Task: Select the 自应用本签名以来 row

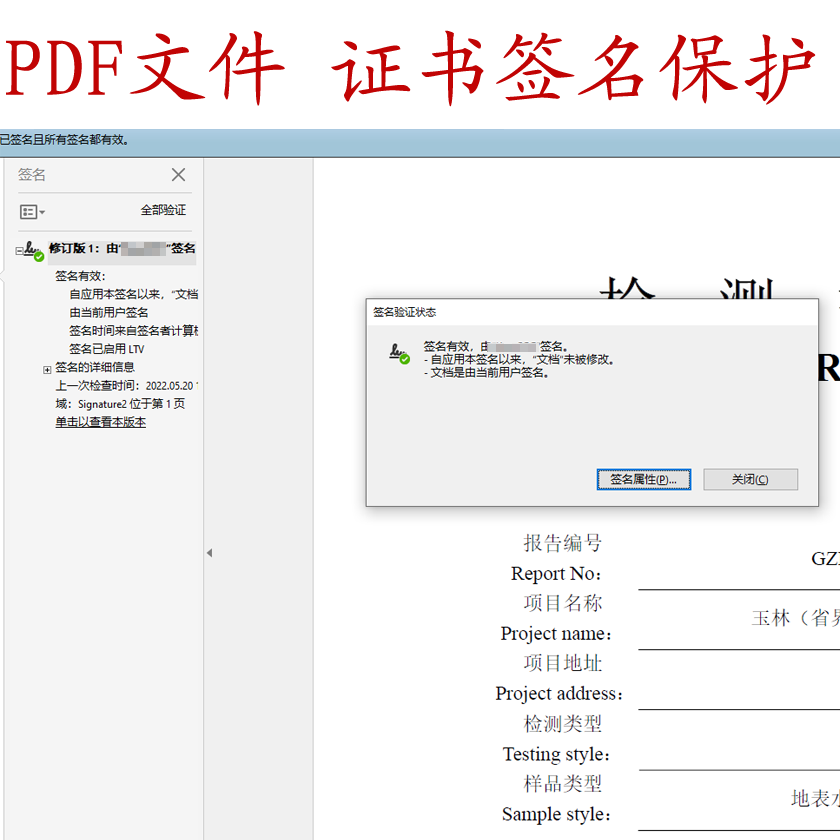Action: 133,294
